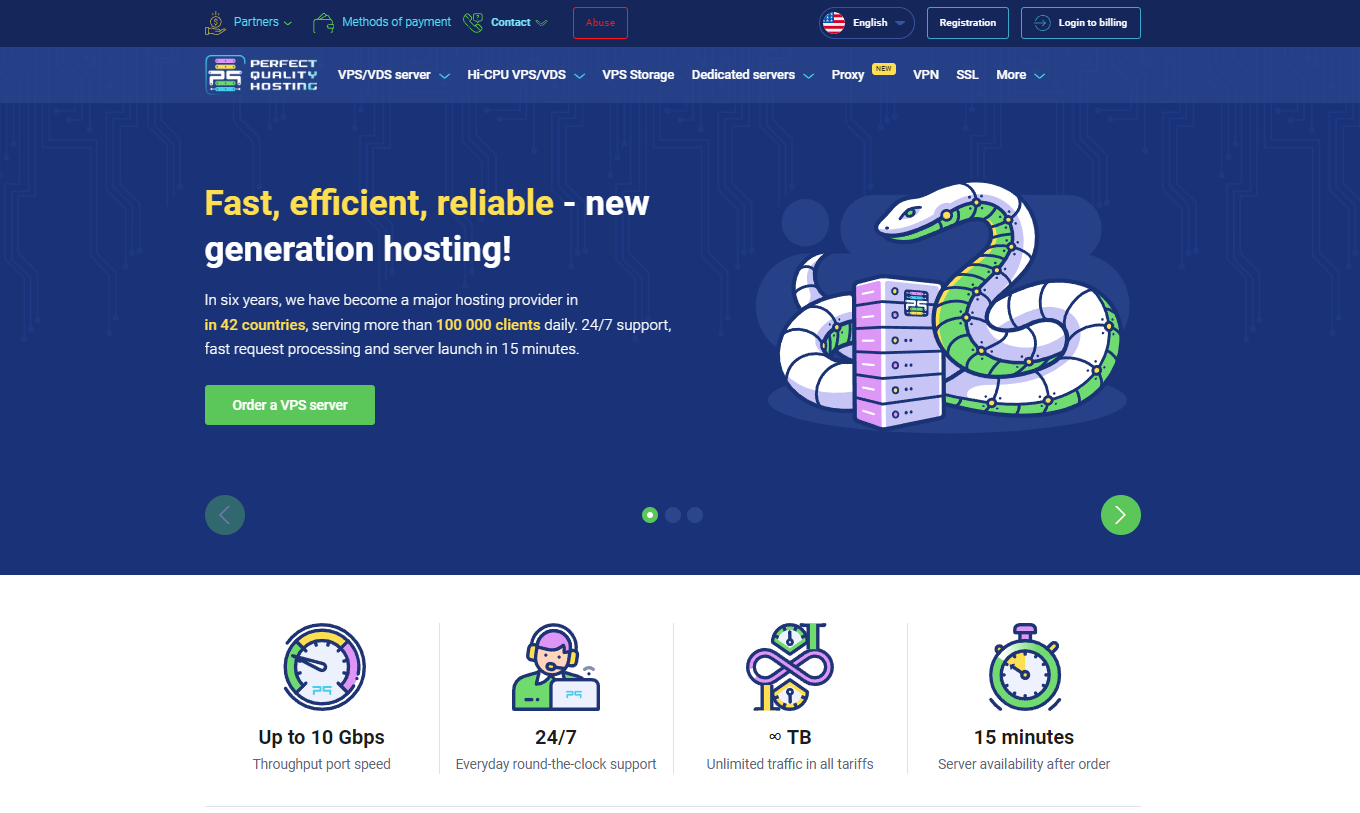Click the 'Up to 10 Gbps' heading
This screenshot has height=813, width=1360.
(322, 737)
